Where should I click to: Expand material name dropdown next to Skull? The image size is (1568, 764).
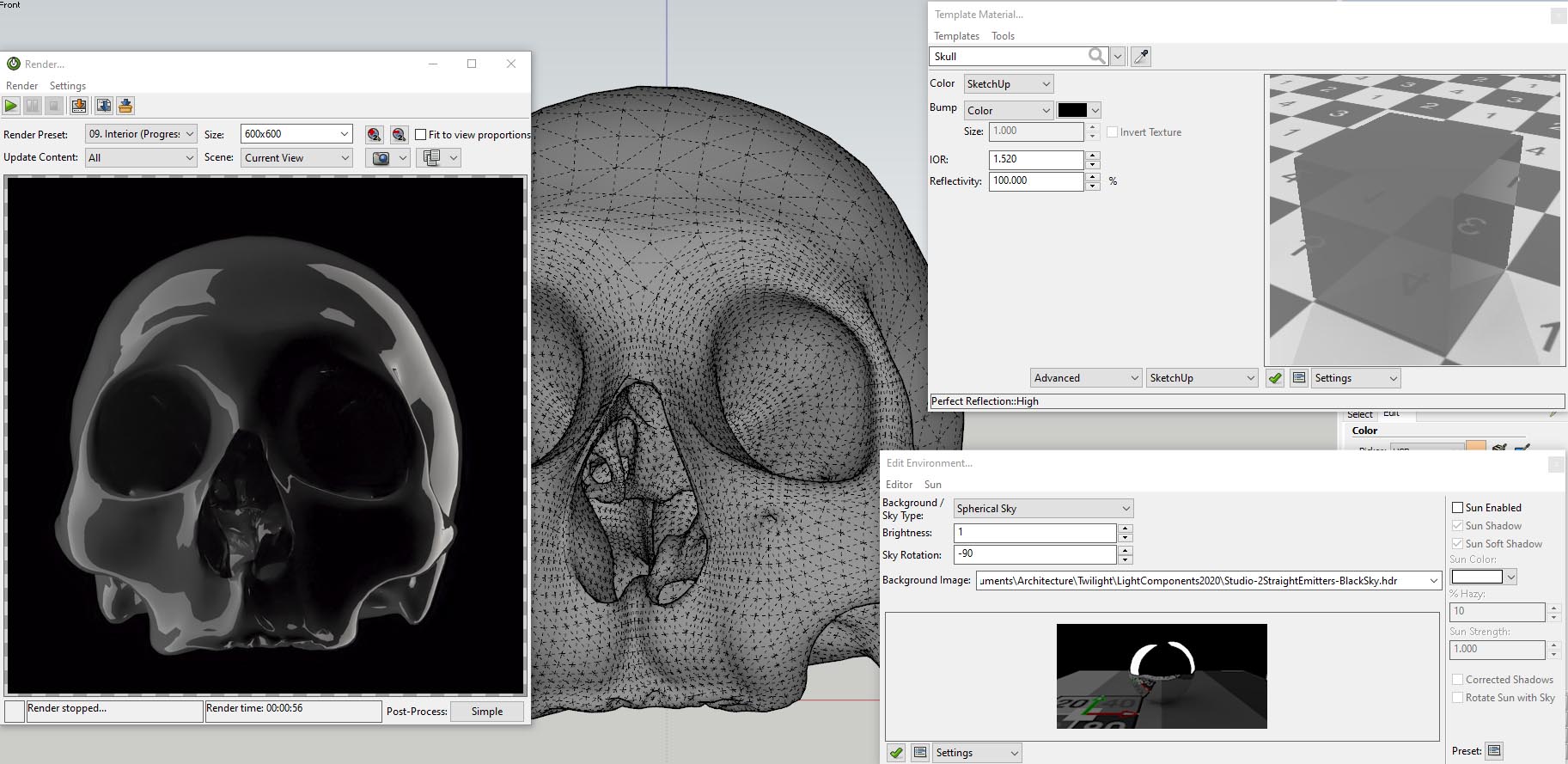pos(1118,57)
